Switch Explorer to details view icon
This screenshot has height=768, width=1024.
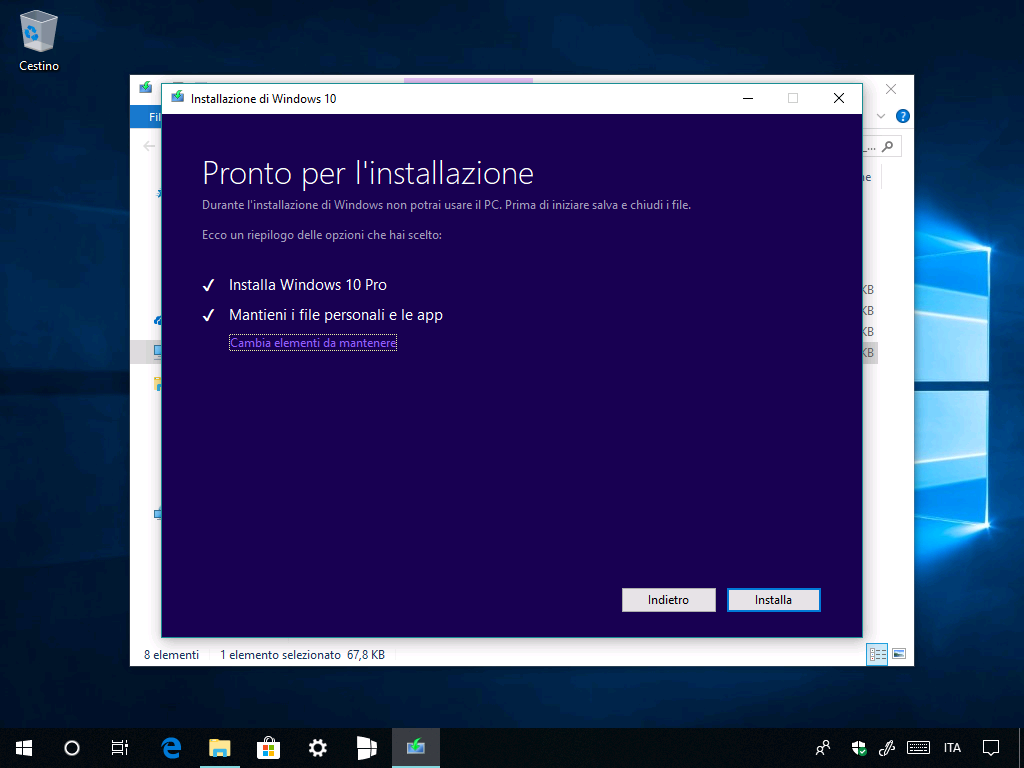click(877, 654)
